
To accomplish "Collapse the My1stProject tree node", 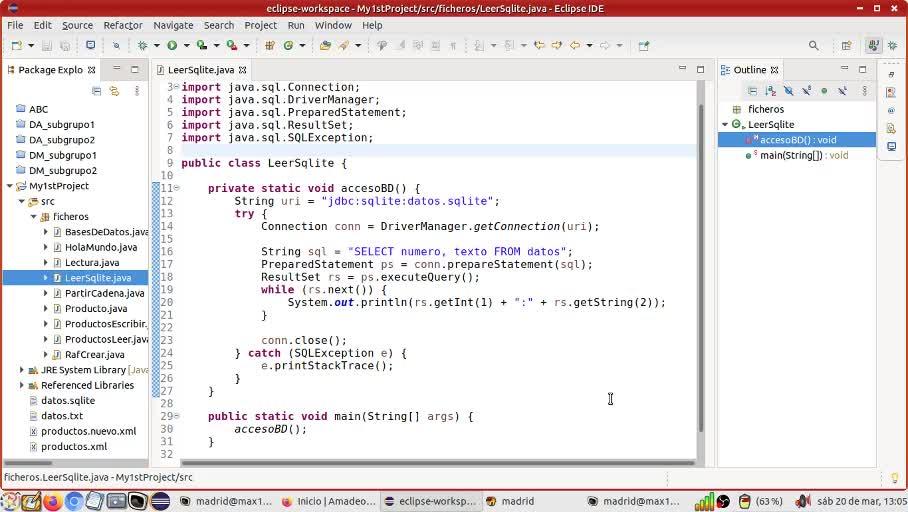I will tap(10, 186).
